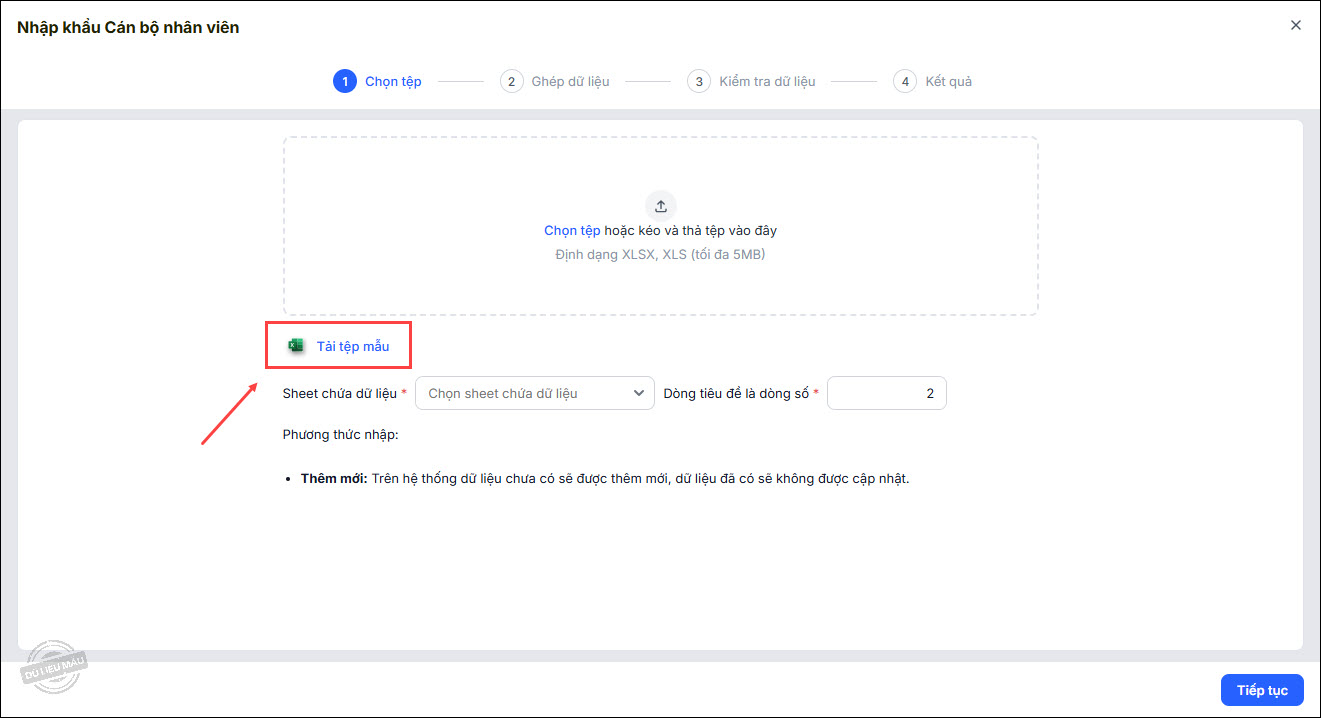
Task: Click the step 1 number circle
Action: [345, 81]
